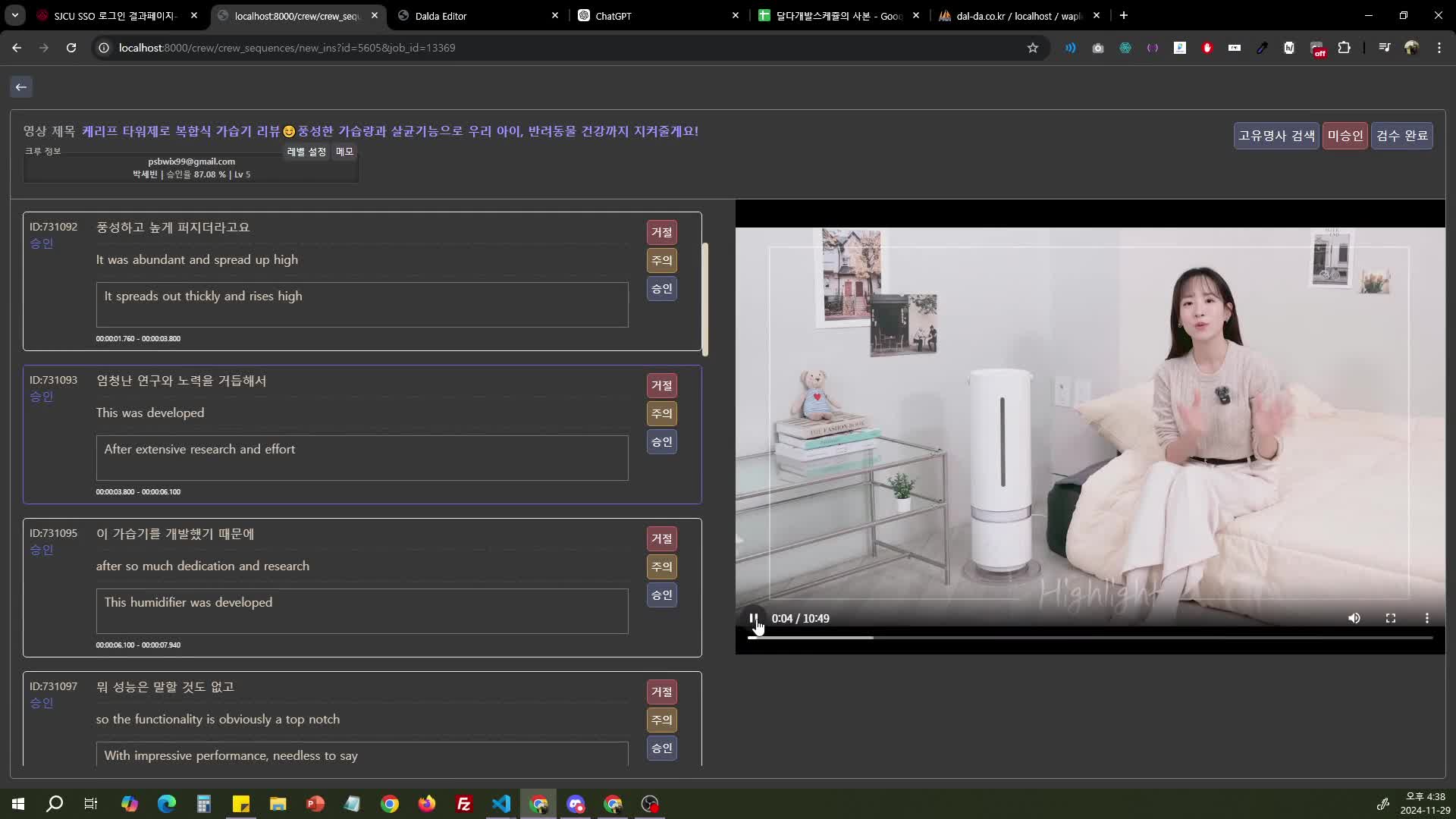Open Microsoft Edge from taskbar
Viewport: 1456px width, 819px height.
point(166,804)
